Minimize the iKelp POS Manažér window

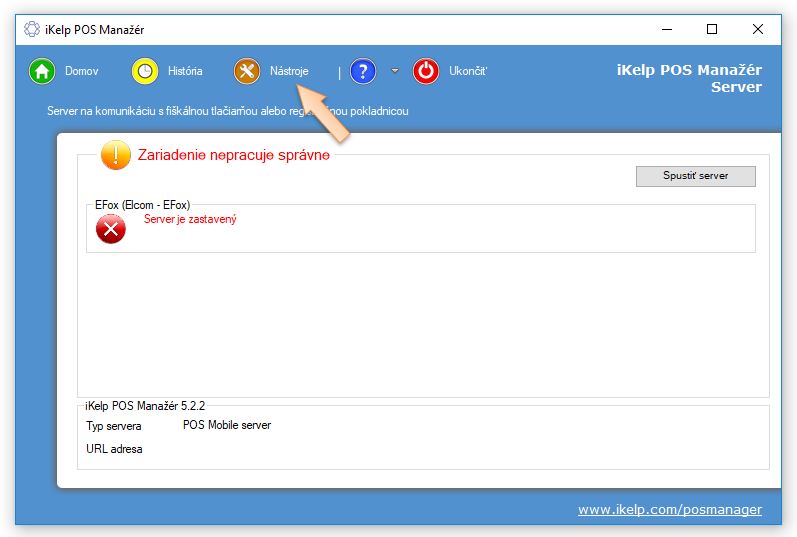(667, 29)
